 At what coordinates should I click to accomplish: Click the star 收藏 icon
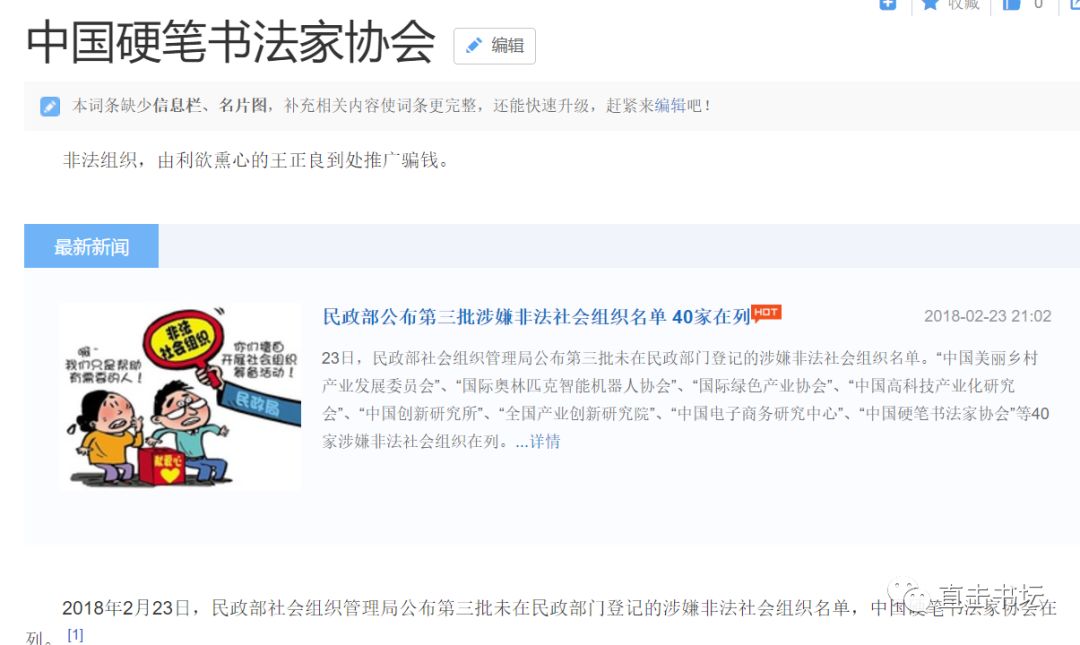pos(930,4)
